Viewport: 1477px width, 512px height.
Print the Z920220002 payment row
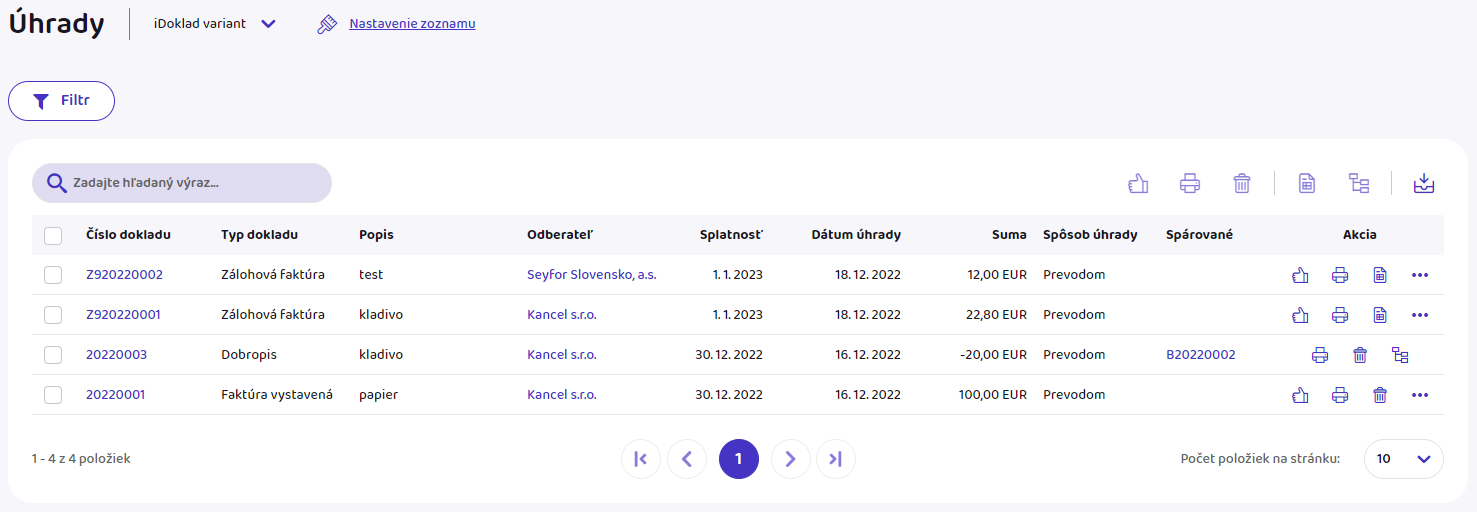click(1340, 275)
